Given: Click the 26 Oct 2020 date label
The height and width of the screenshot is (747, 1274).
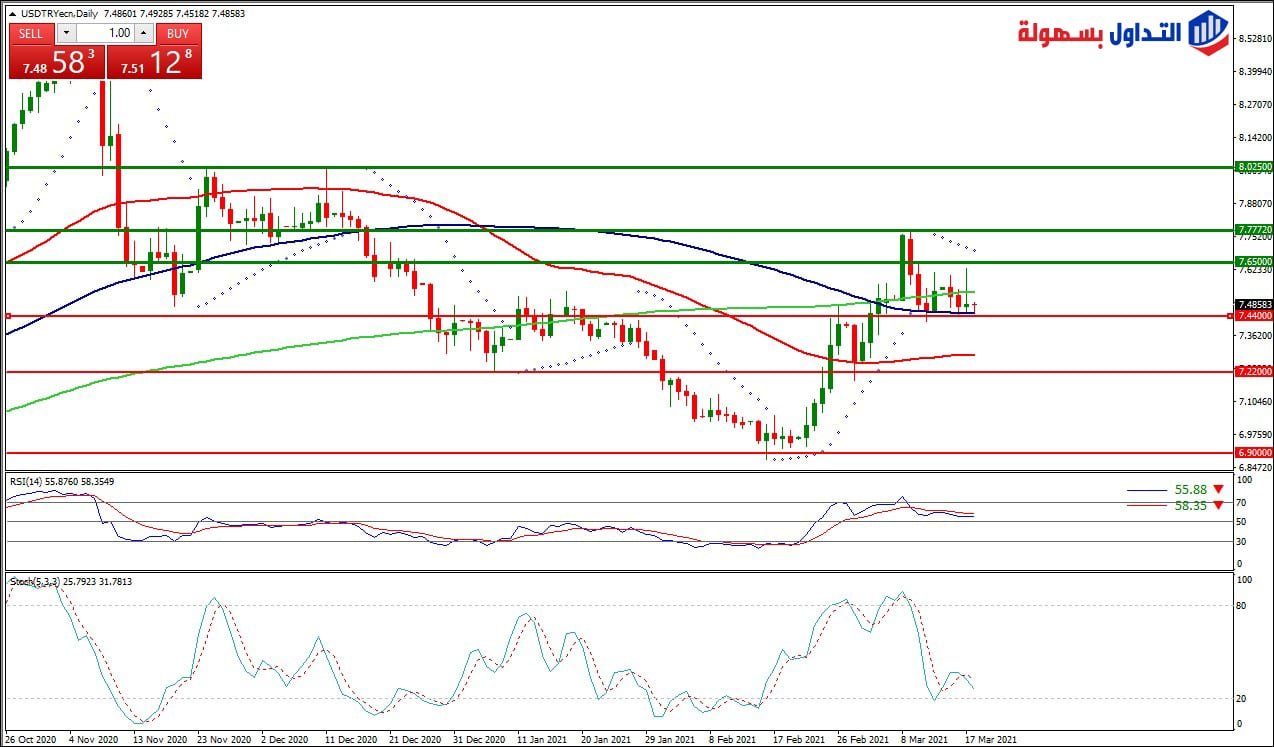Looking at the screenshot, I should pyautogui.click(x=32, y=740).
